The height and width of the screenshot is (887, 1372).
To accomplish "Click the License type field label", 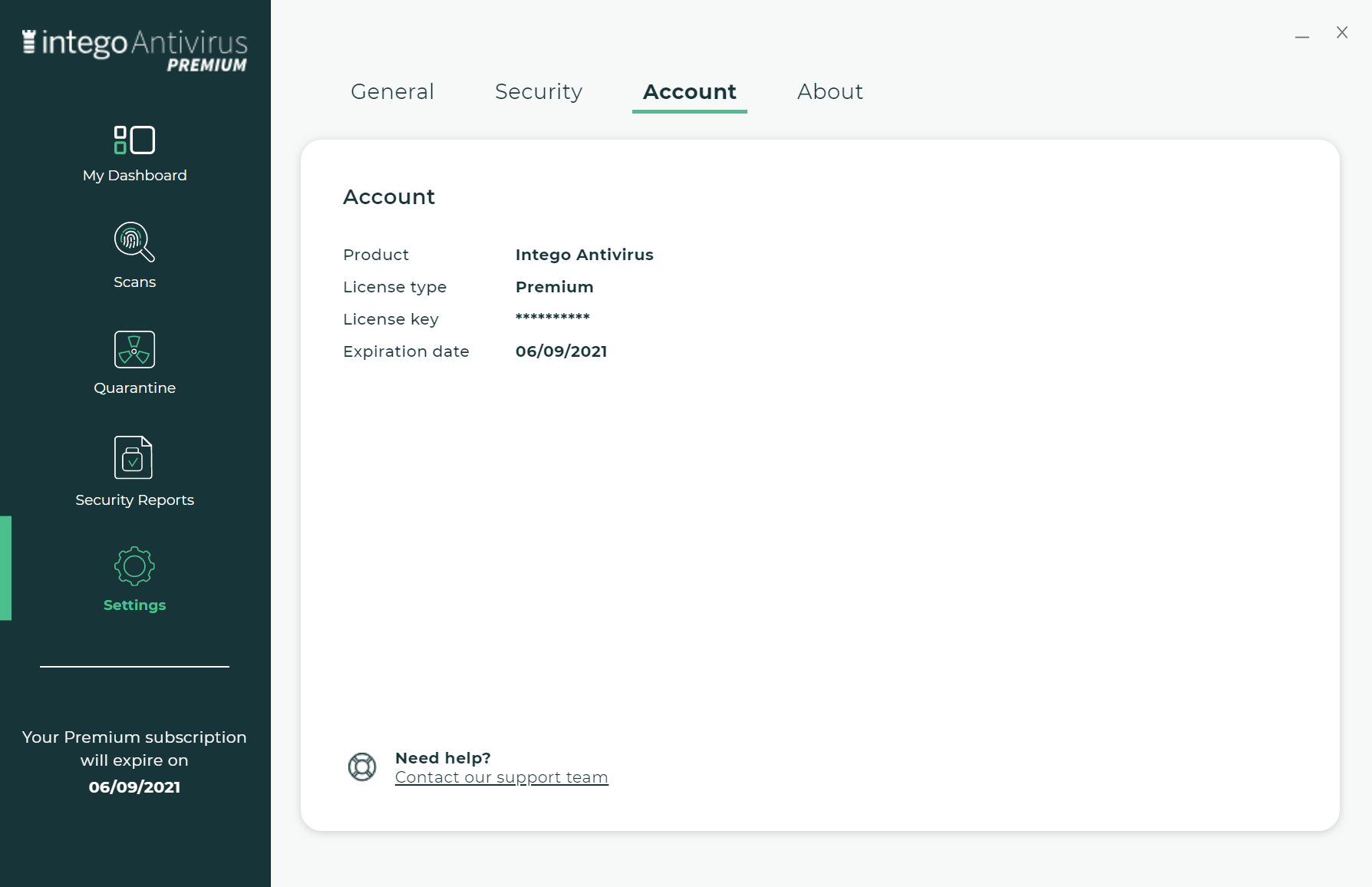I will point(395,287).
